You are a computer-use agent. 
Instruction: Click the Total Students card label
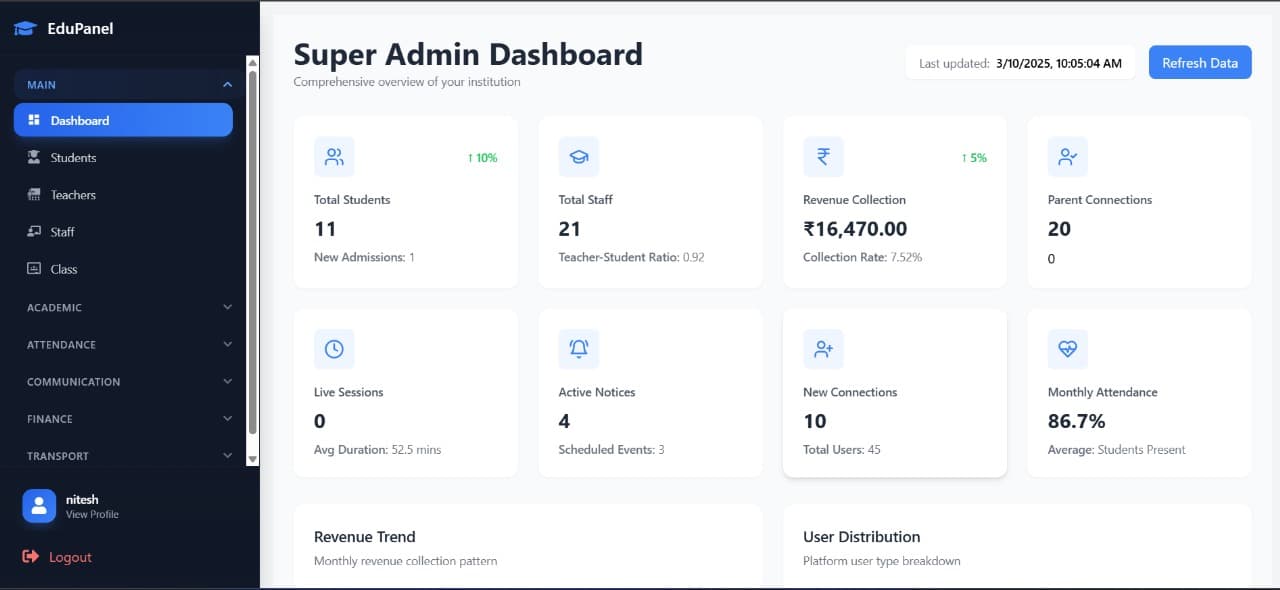(x=352, y=200)
